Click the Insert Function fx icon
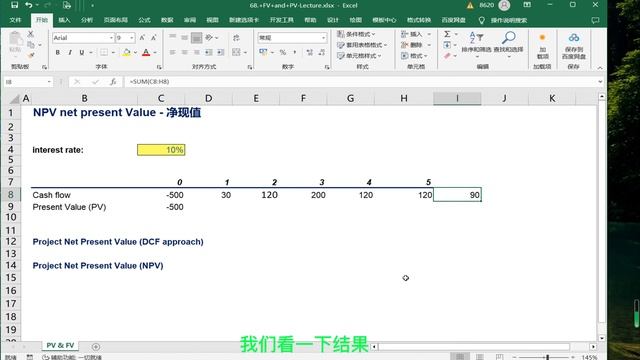This screenshot has width=640, height=360. (113, 82)
